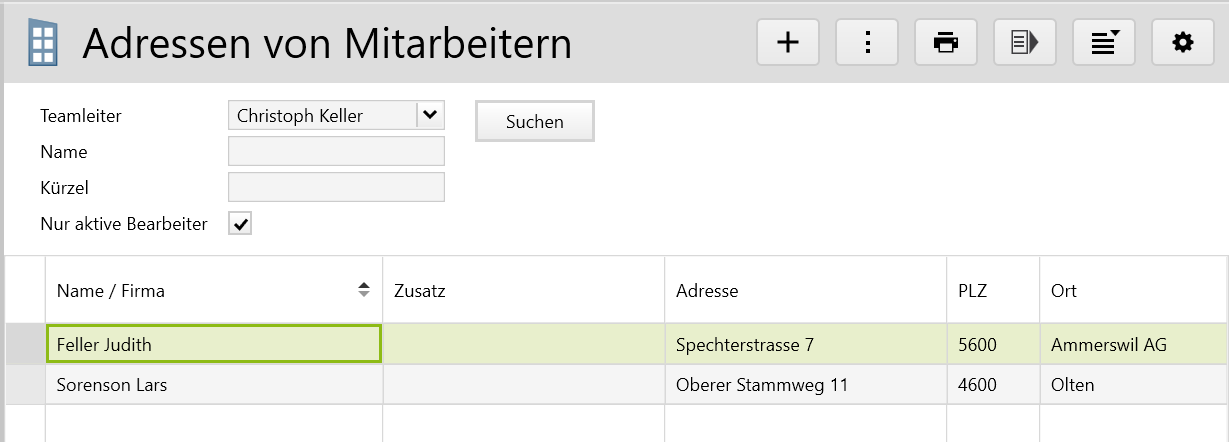Click Christoph Keller combo box field
1230x442 pixels.
click(322, 116)
